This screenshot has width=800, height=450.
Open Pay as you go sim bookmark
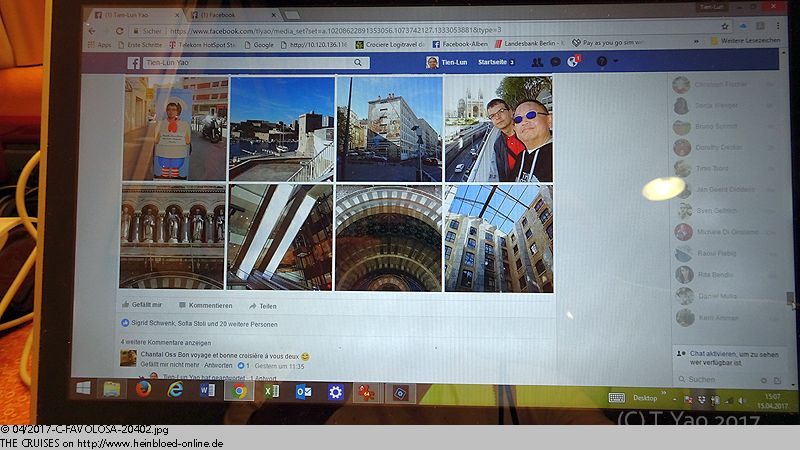click(609, 43)
